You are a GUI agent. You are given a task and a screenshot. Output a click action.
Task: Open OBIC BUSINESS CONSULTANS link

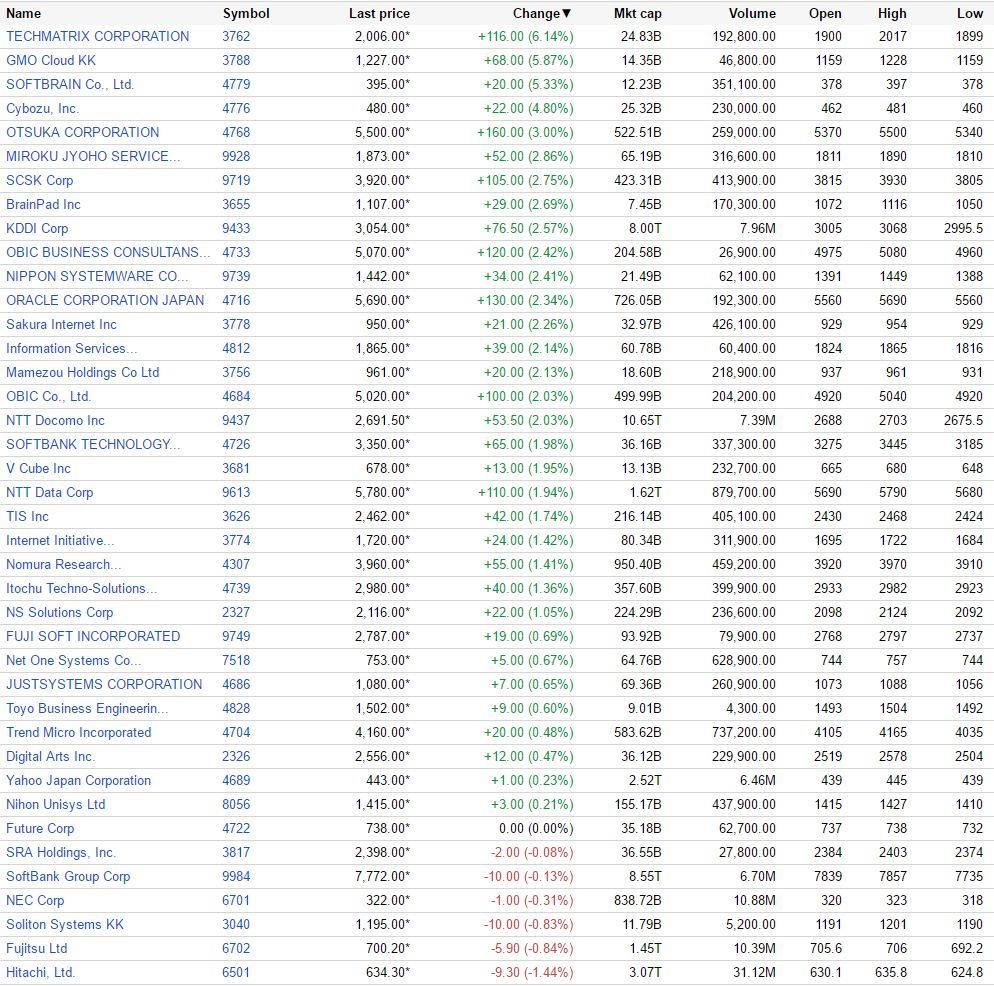tap(108, 252)
